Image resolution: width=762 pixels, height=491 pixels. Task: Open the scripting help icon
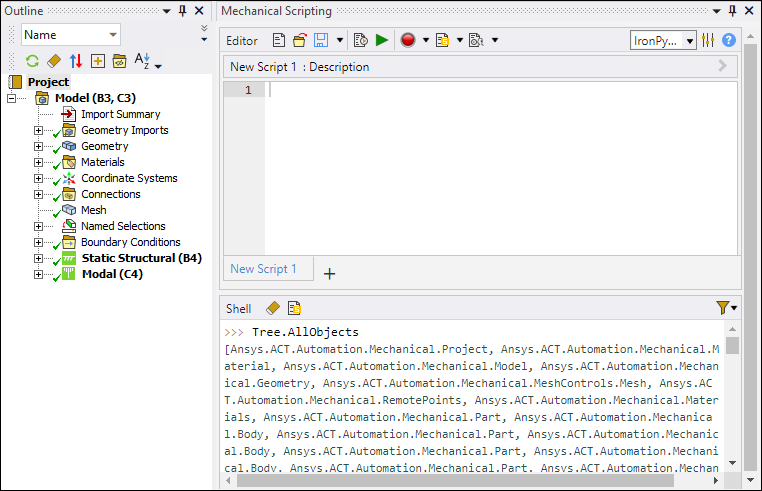(729, 41)
